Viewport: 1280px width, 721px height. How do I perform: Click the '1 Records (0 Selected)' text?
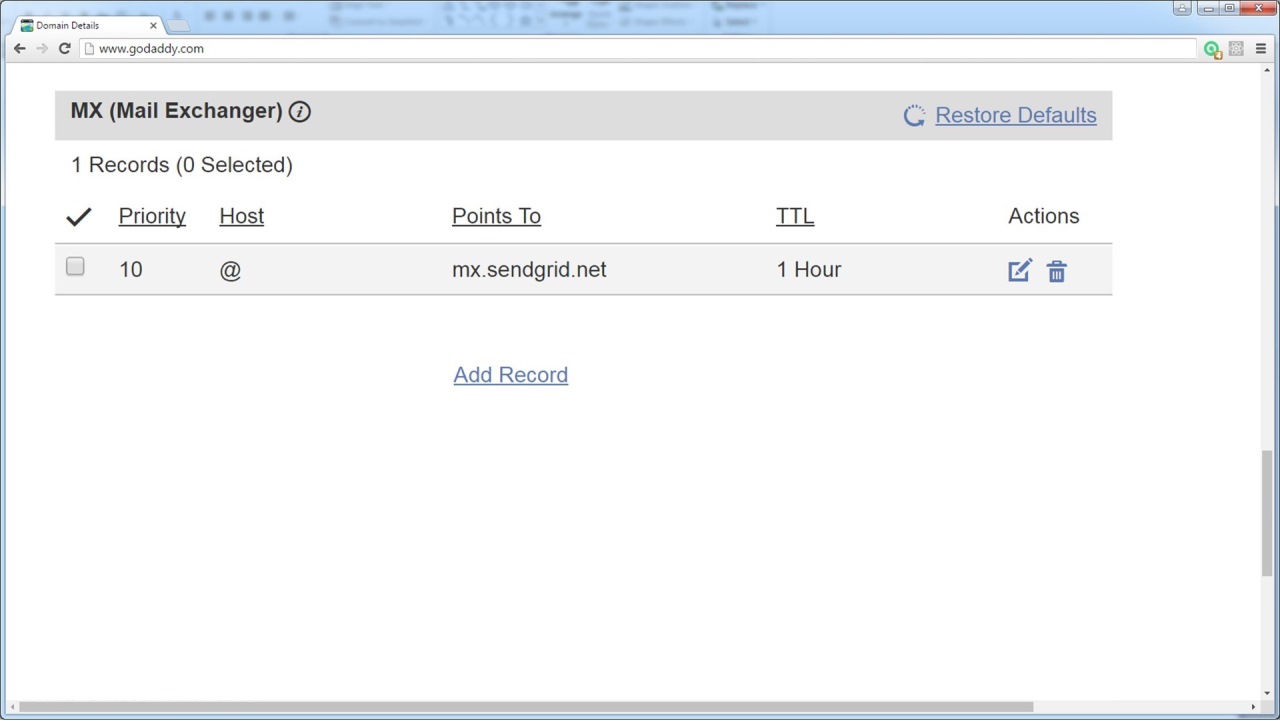(182, 165)
